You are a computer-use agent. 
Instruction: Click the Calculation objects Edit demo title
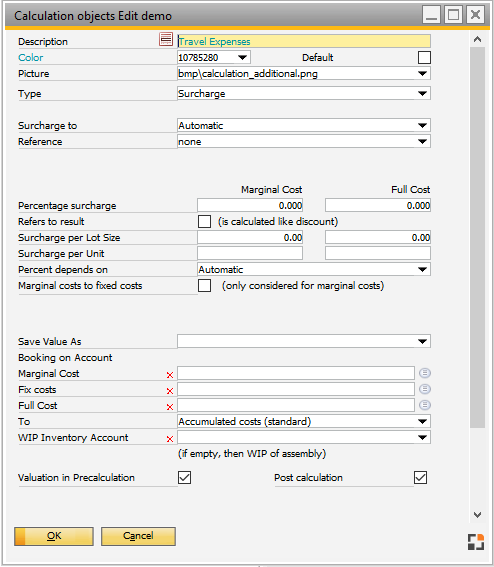pos(93,16)
